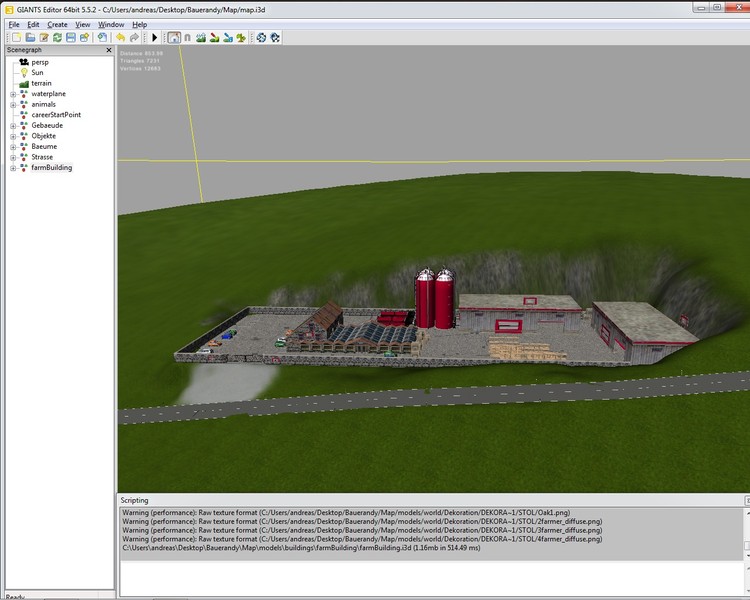This screenshot has height=600, width=750.
Task: Open the Create menu
Action: 57,24
